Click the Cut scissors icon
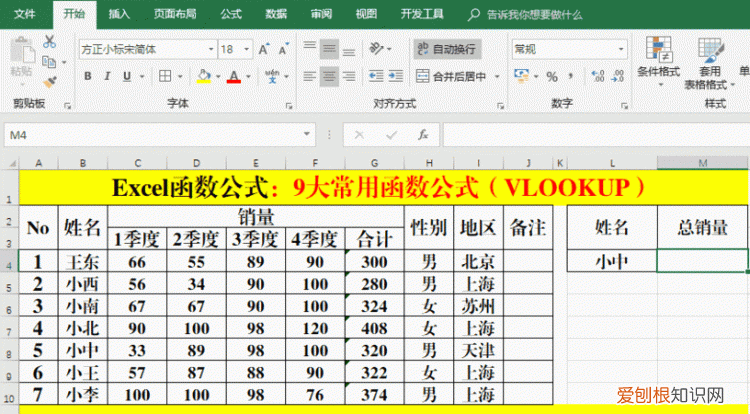Viewport: 750px width, 414px height. coord(49,42)
